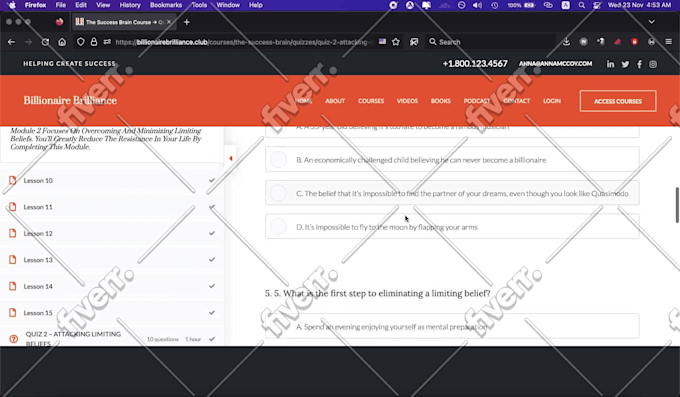Click the country flag icon in address bar
680x397 pixels.
382,42
